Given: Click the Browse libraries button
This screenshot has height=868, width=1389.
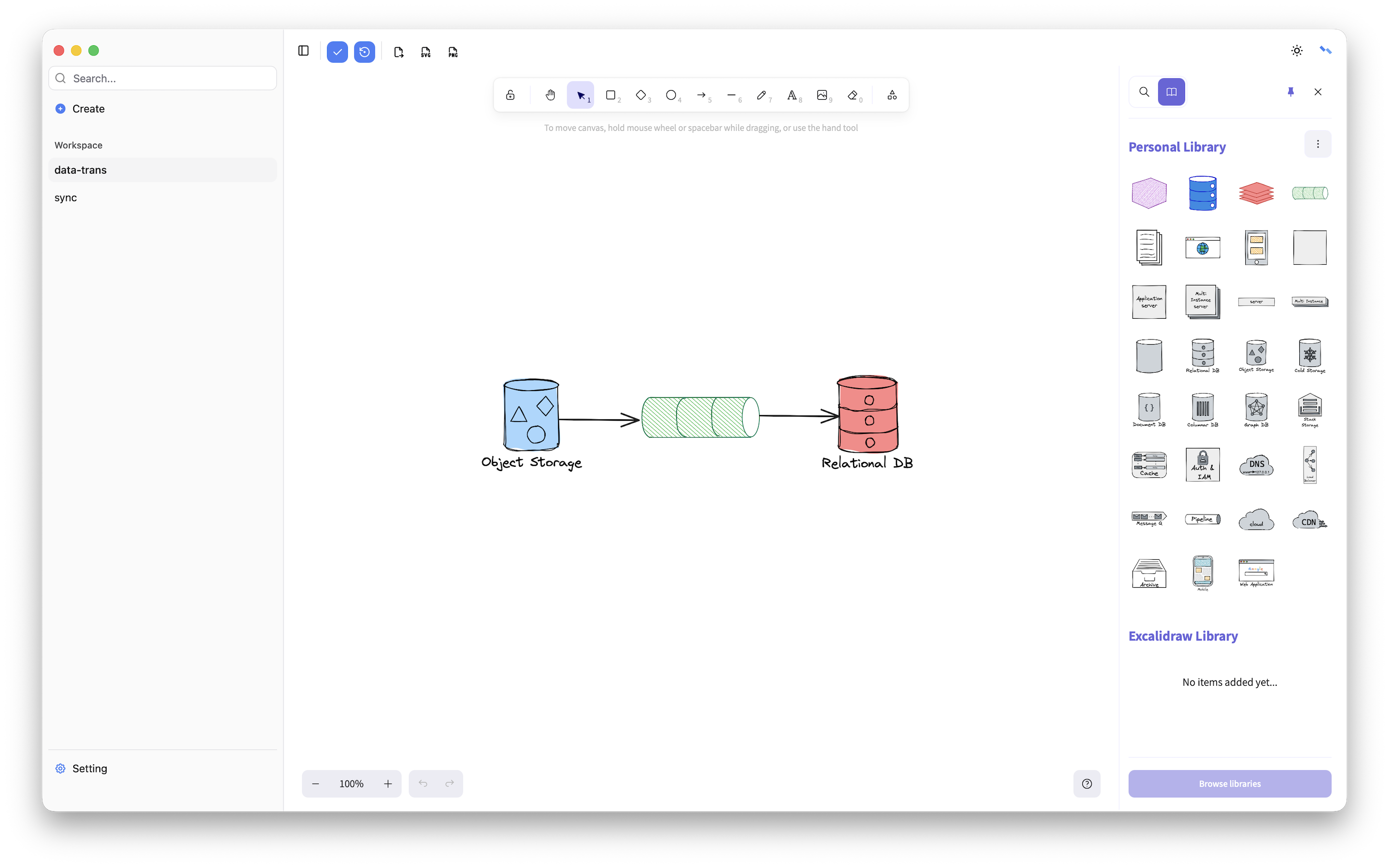Looking at the screenshot, I should tap(1229, 784).
